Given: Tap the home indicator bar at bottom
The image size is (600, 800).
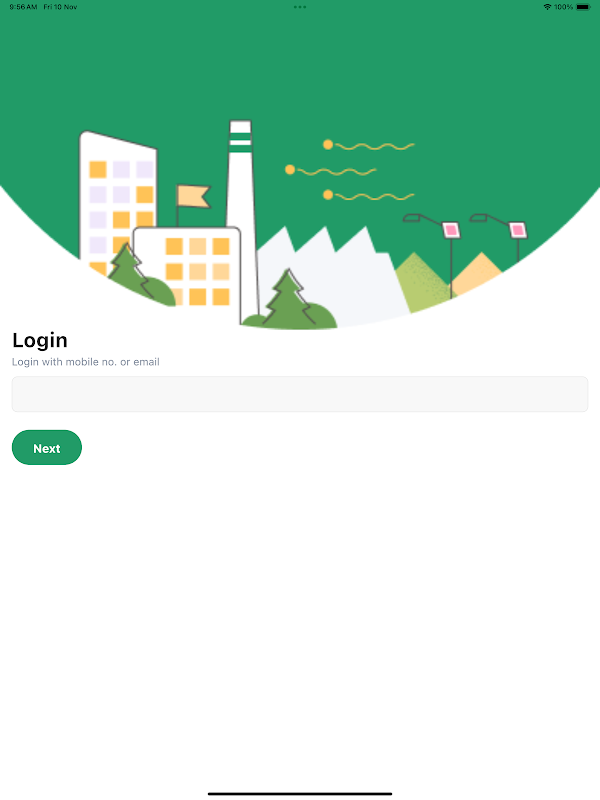Looking at the screenshot, I should (300, 793).
